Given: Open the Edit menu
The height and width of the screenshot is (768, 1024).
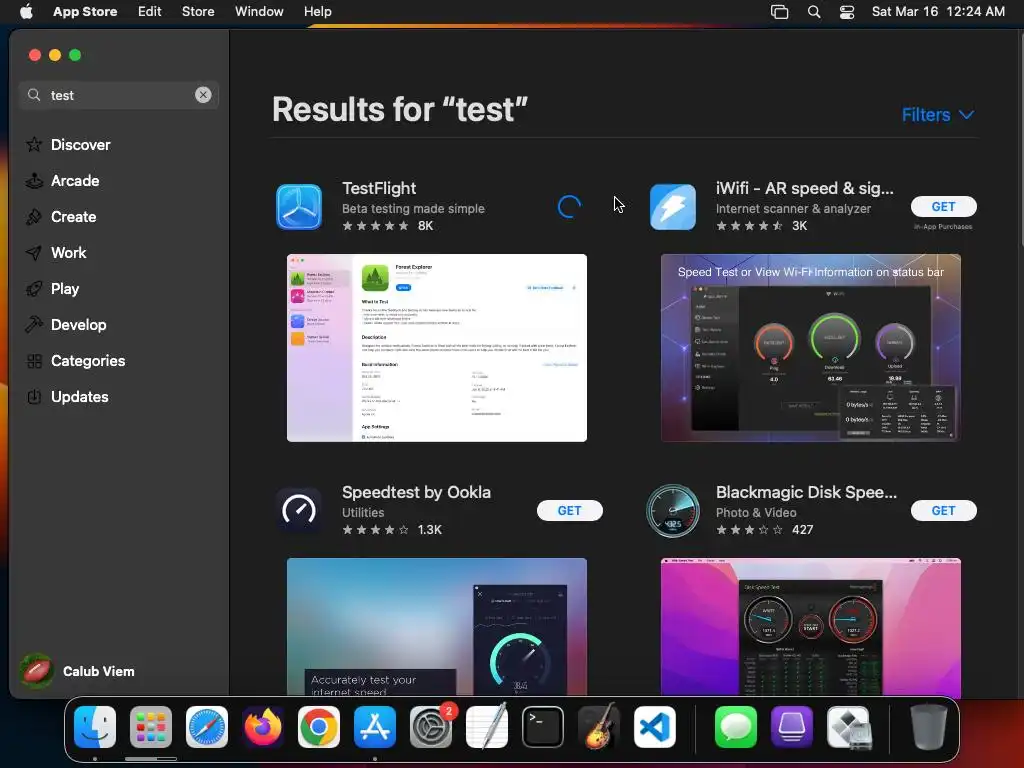Looking at the screenshot, I should point(150,11).
